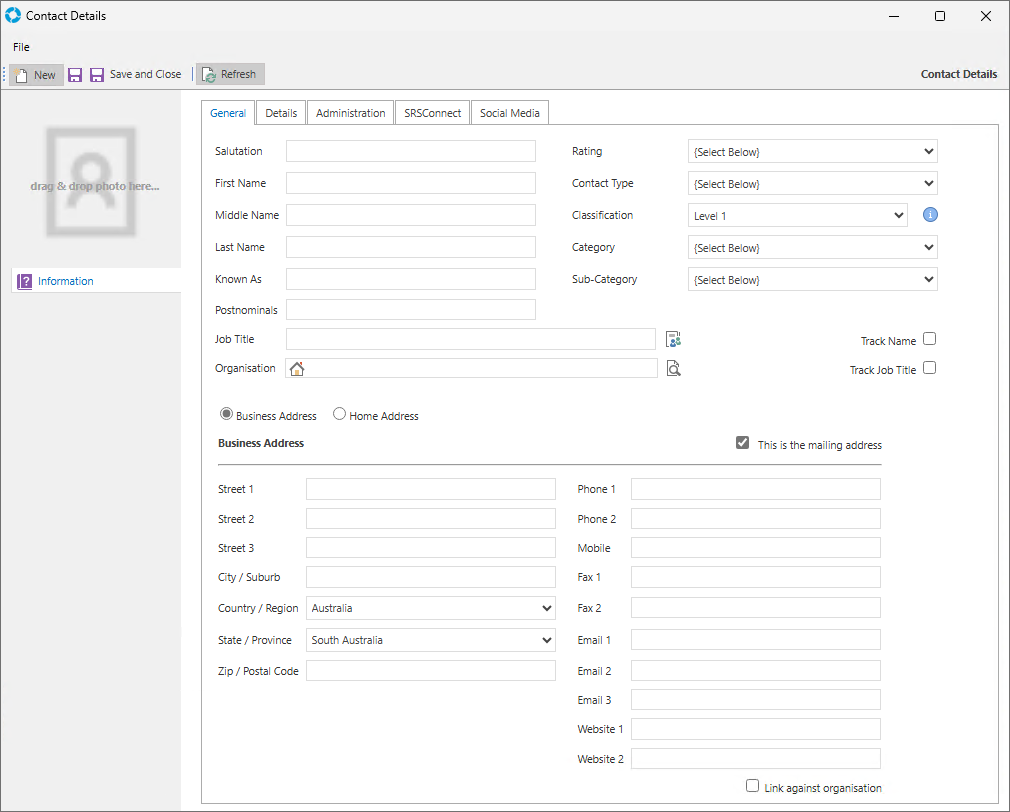
Task: Open the State / Province dropdown
Action: [x=431, y=640]
